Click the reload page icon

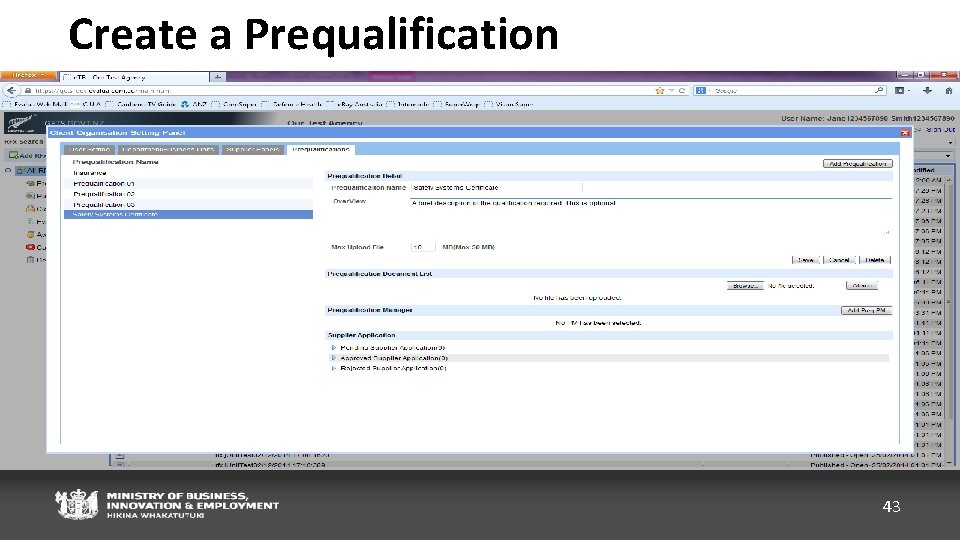(x=681, y=91)
